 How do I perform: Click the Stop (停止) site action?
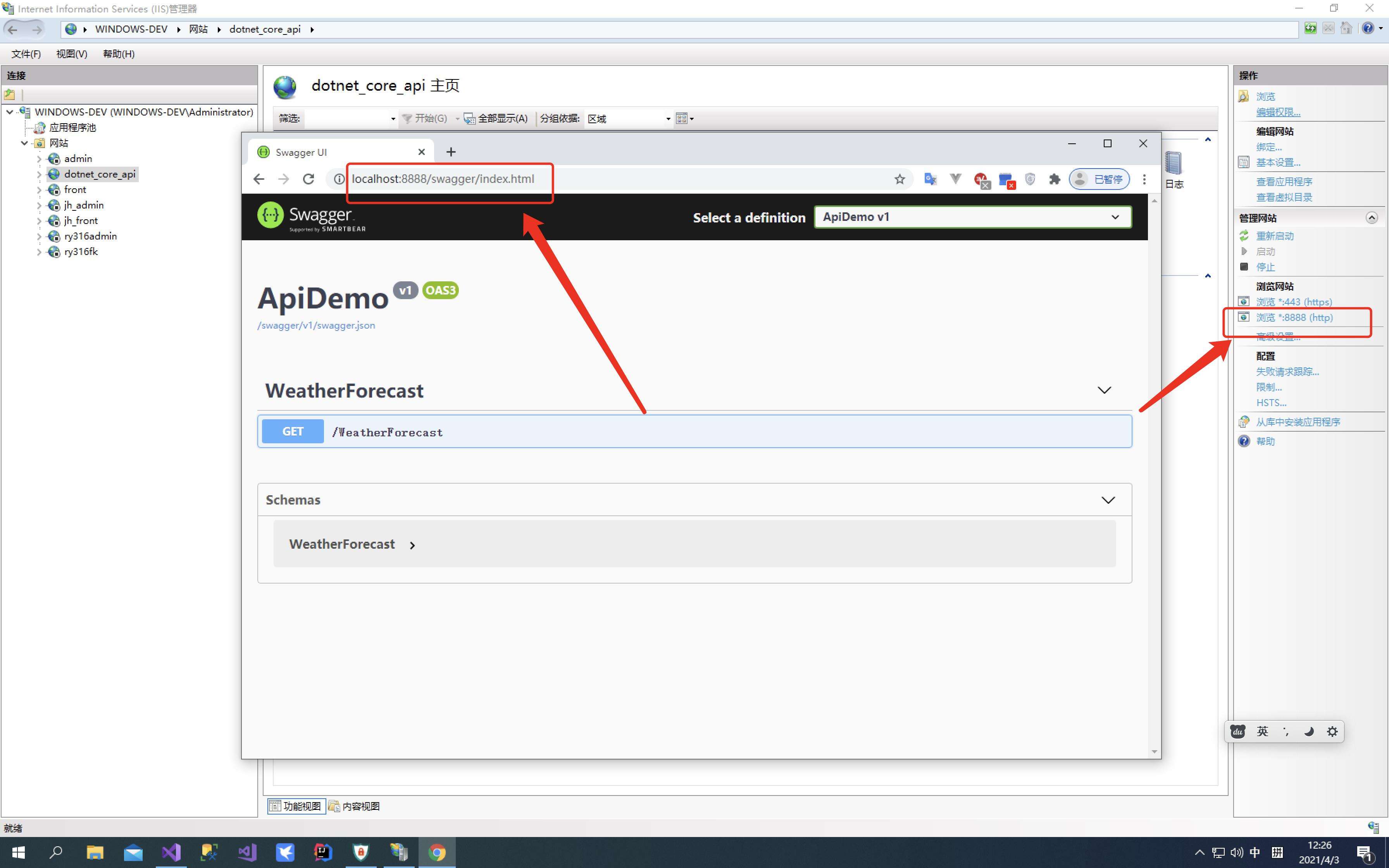pyautogui.click(x=1265, y=267)
